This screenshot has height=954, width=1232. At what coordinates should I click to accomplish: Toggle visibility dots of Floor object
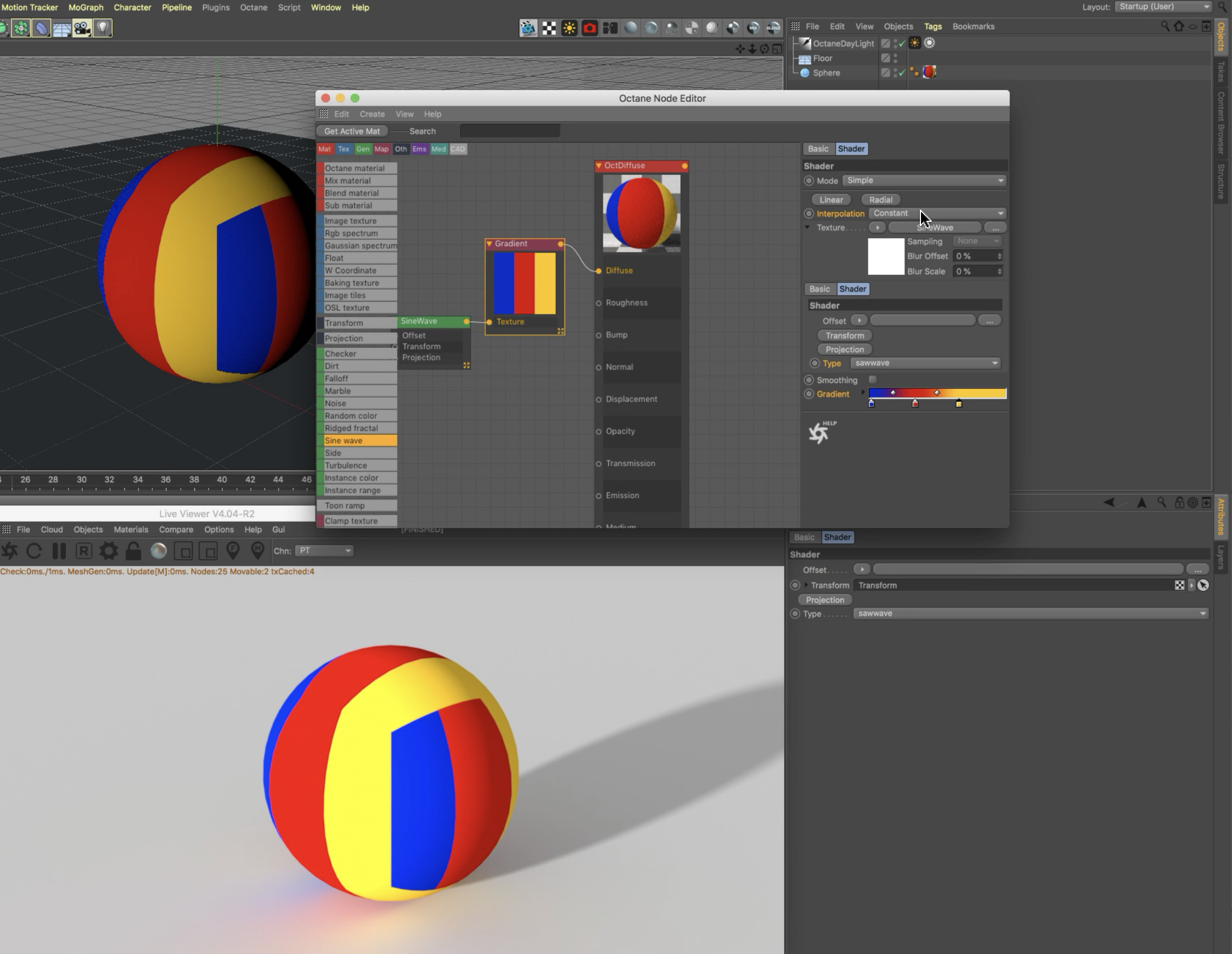(895, 58)
